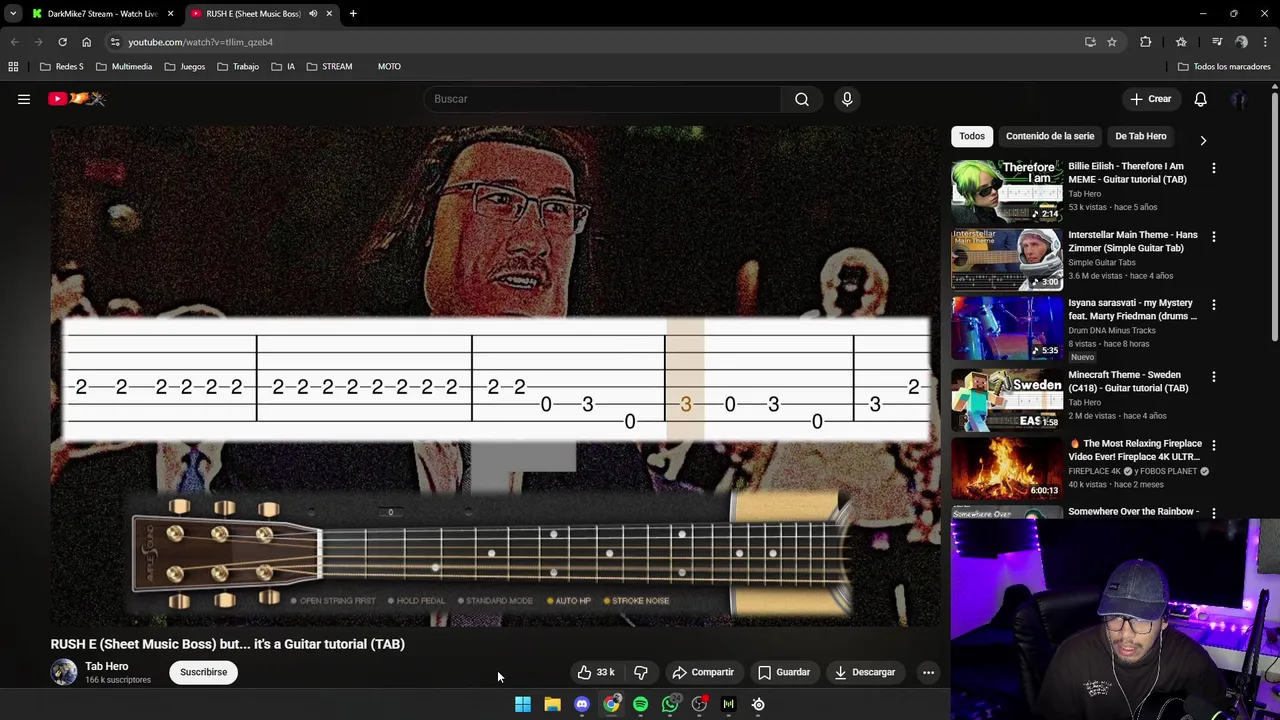This screenshot has width=1280, height=720.
Task: Open OBS Studio from taskbar
Action: point(699,705)
